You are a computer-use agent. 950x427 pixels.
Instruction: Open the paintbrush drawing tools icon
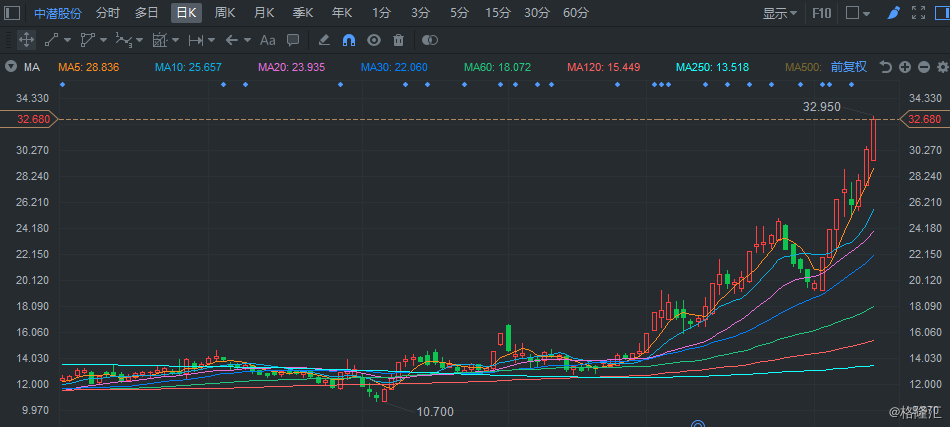coord(894,13)
